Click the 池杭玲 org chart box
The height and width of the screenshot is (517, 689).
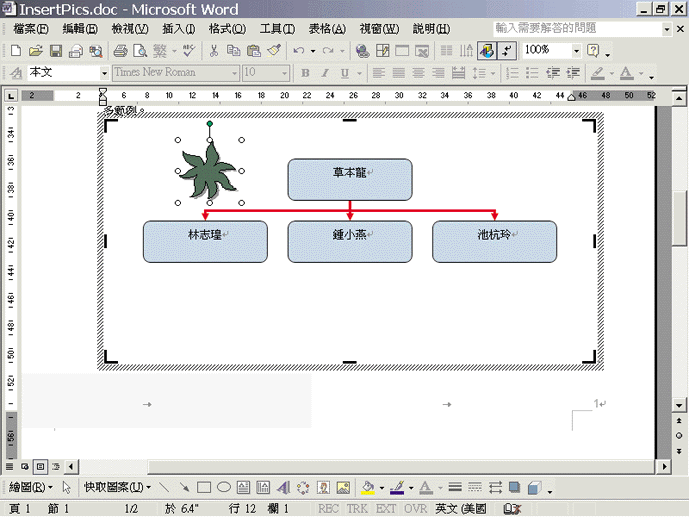pos(494,242)
